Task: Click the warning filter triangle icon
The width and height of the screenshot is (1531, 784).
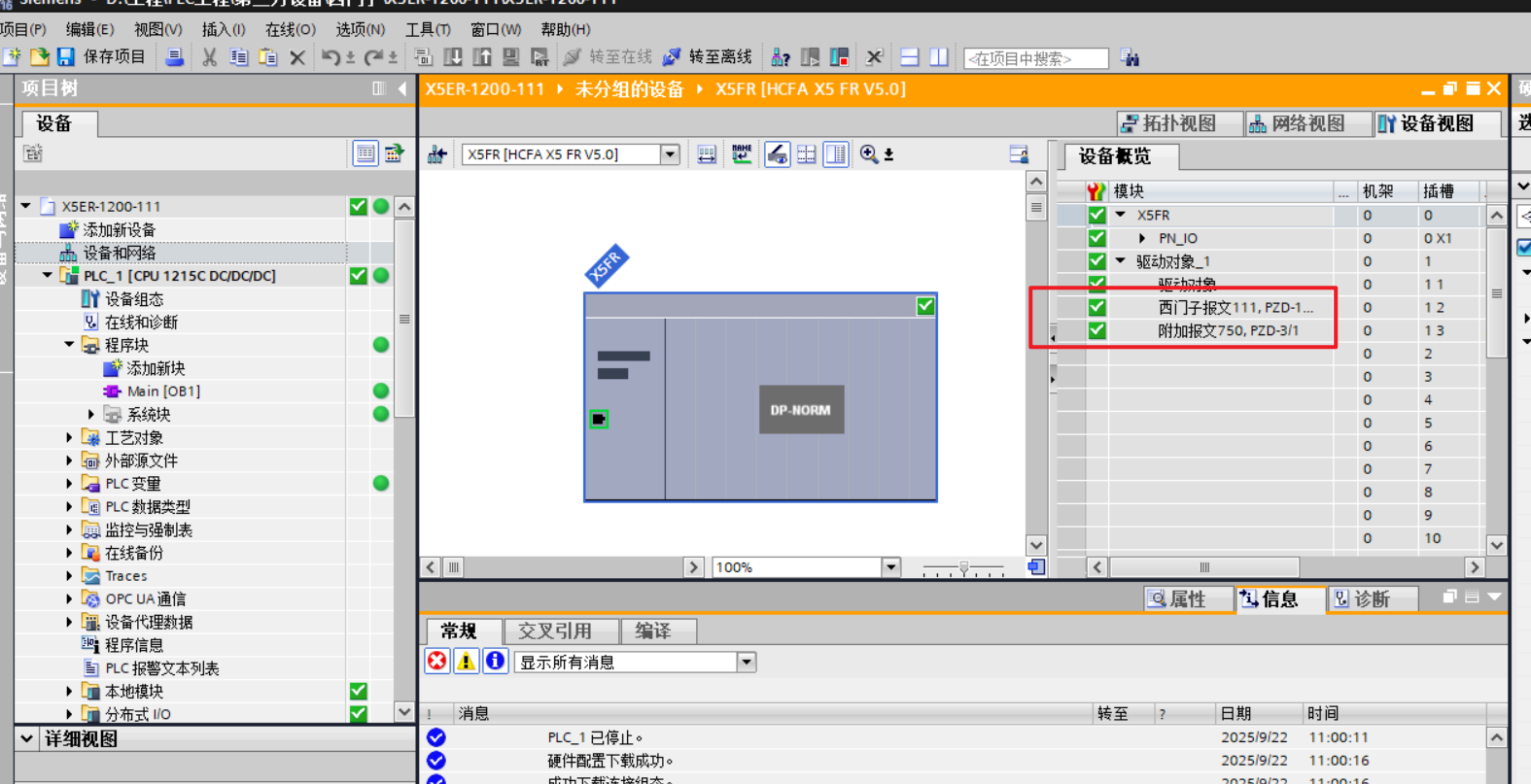Action: click(x=466, y=662)
